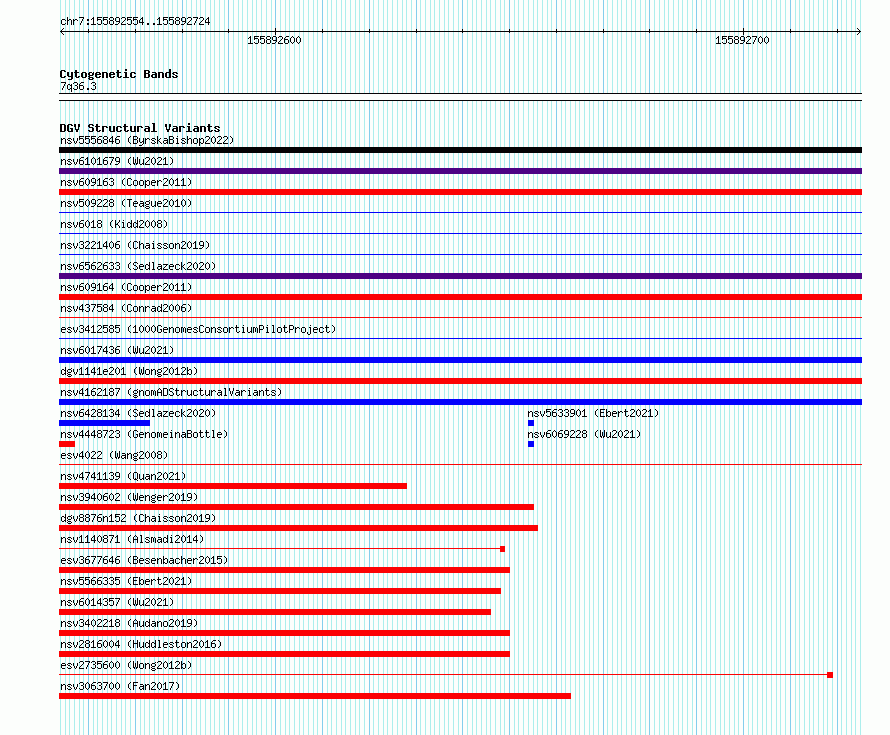This screenshot has height=735, width=890.
Task: Click the nsv1140871 (Alsmadi2014) label
Action: (x=132, y=539)
